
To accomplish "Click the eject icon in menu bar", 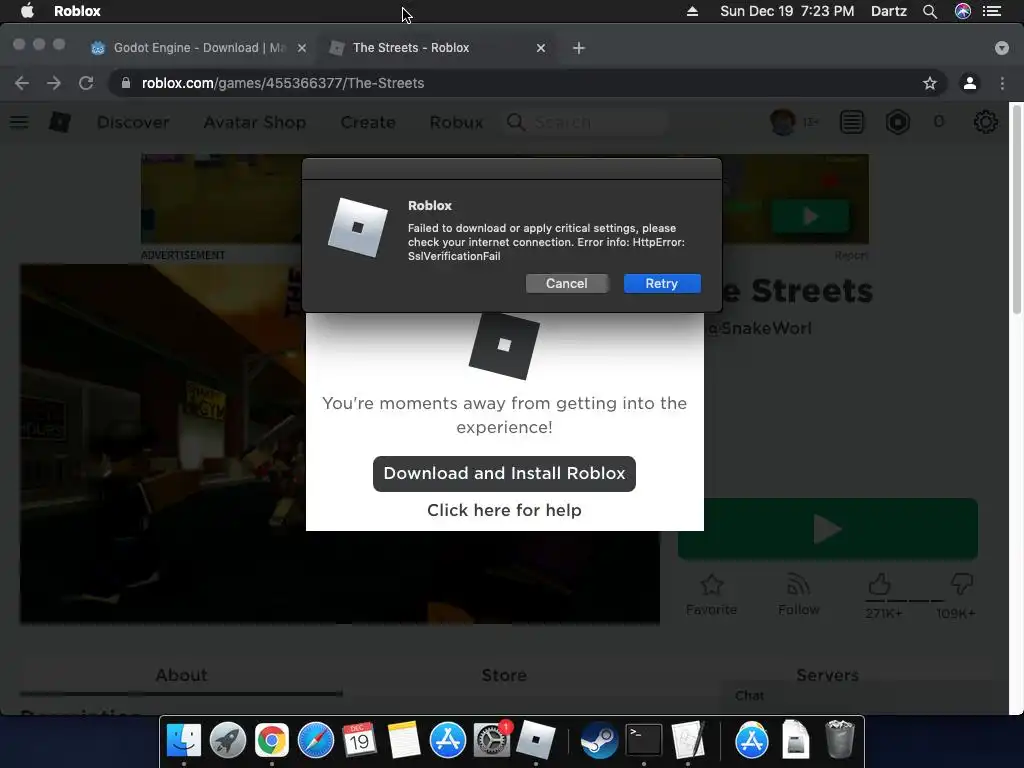I will pos(692,11).
